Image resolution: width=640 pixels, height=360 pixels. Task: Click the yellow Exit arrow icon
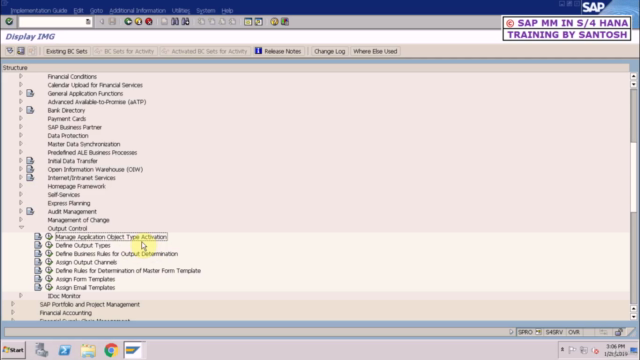[x=138, y=22]
